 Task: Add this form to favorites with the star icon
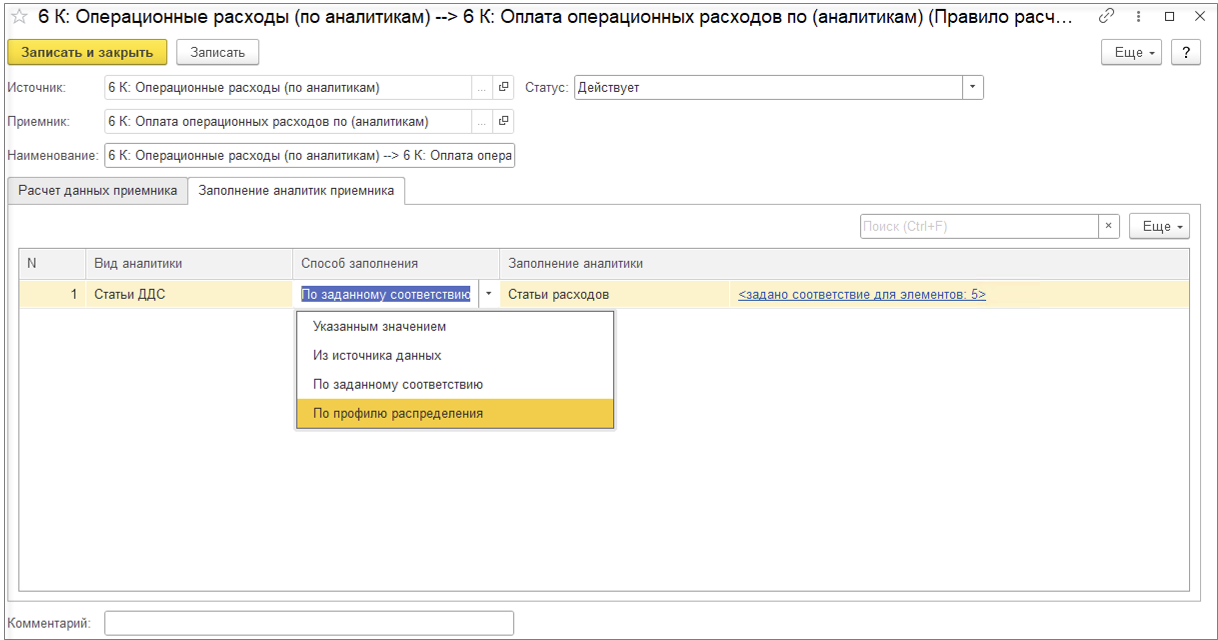18,17
